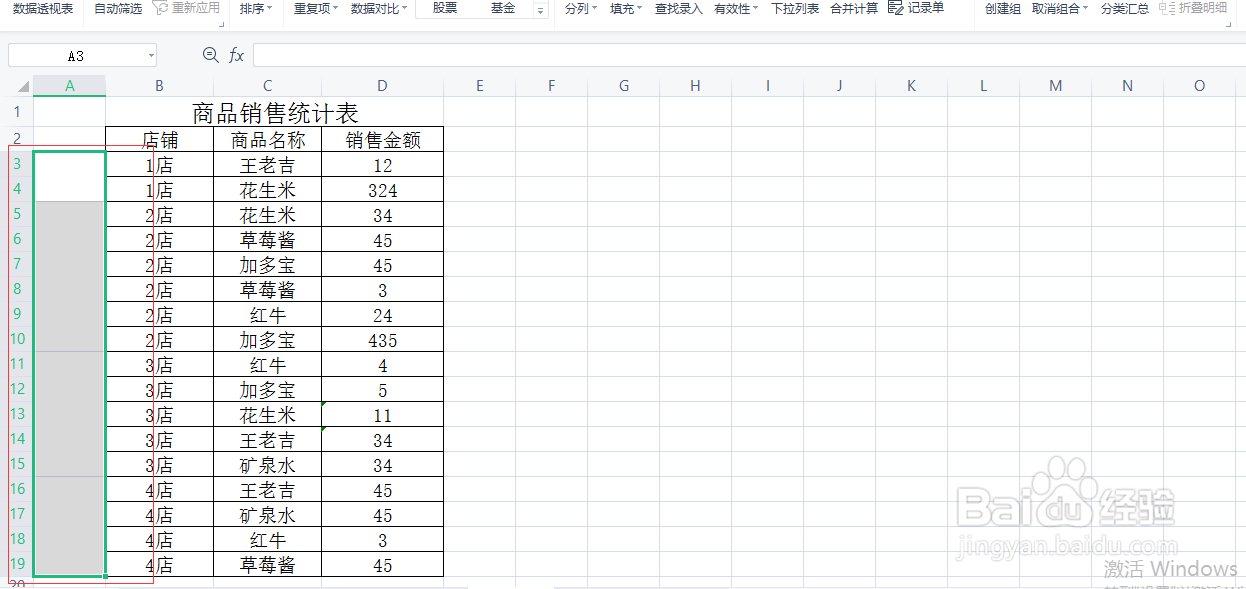Click the 1店 cell in row 3
The width and height of the screenshot is (1246, 589).
tap(160, 165)
